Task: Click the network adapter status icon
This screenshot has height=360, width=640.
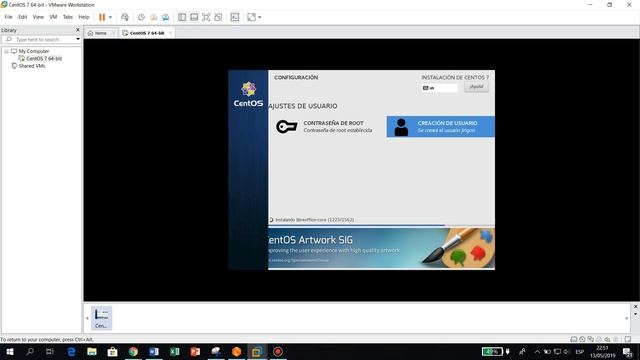Action: click(591, 339)
